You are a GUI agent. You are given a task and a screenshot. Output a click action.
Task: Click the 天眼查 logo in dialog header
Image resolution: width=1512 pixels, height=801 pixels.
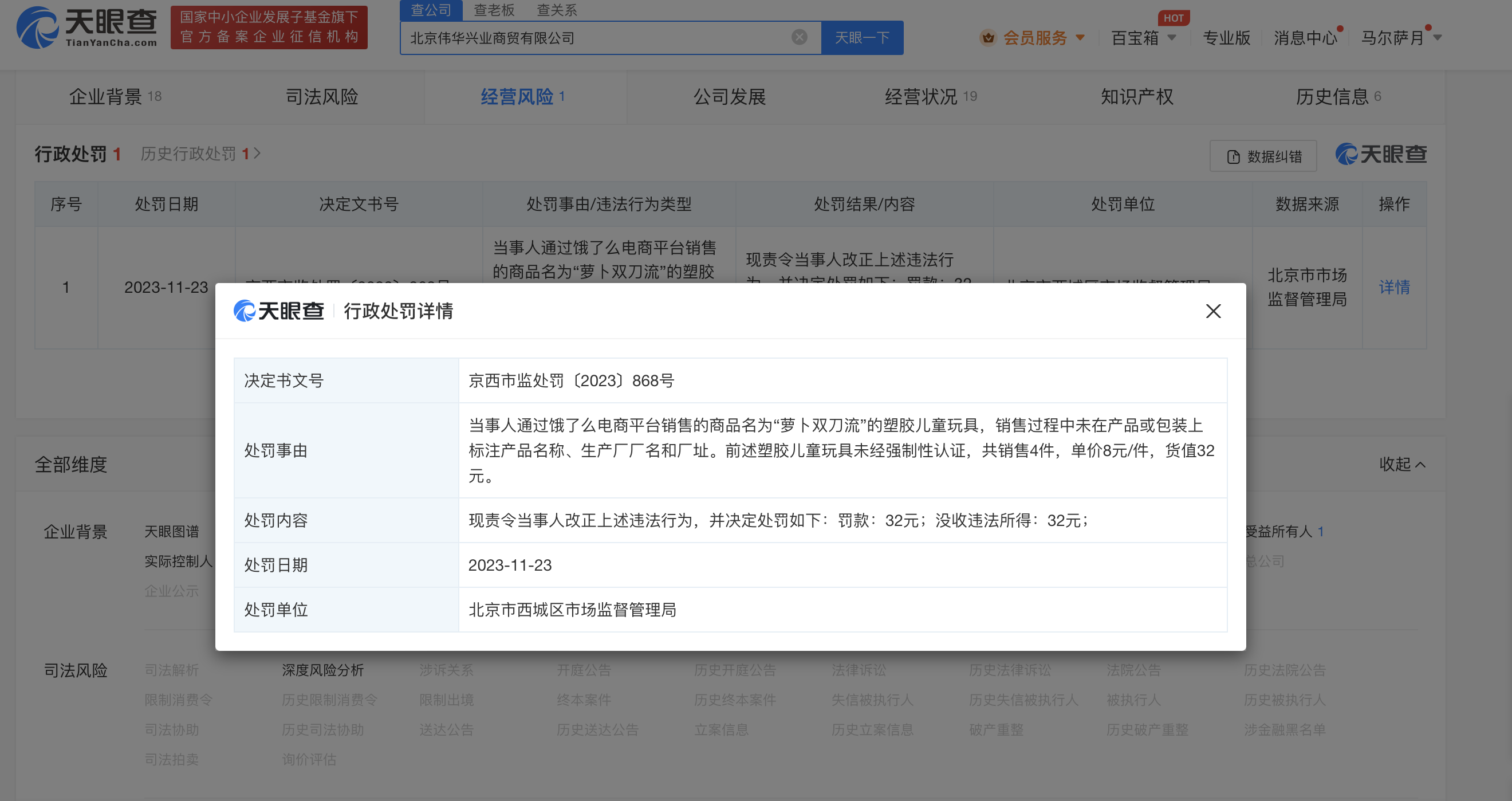pos(279,311)
